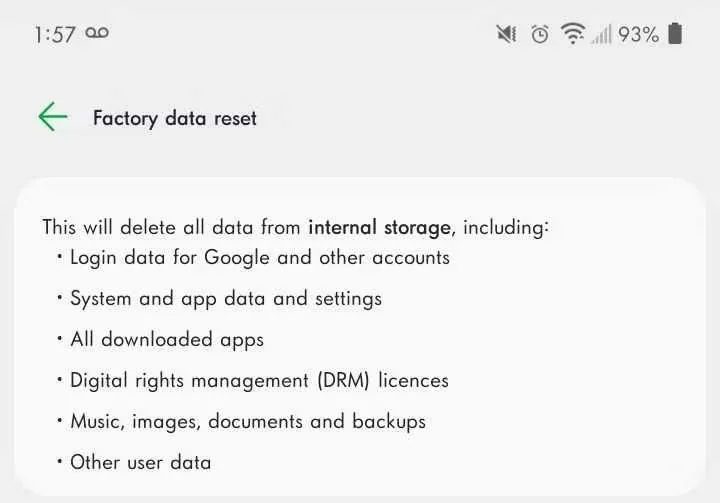The height and width of the screenshot is (503, 720).
Task: Tap the Wi-Fi signal icon
Action: (x=573, y=34)
